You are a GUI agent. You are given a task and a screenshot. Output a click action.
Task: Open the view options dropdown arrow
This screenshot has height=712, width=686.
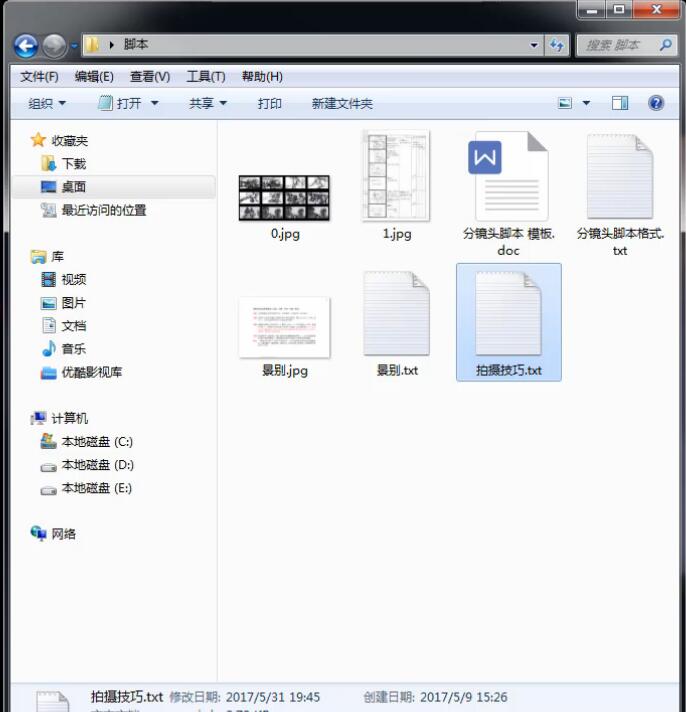(586, 104)
